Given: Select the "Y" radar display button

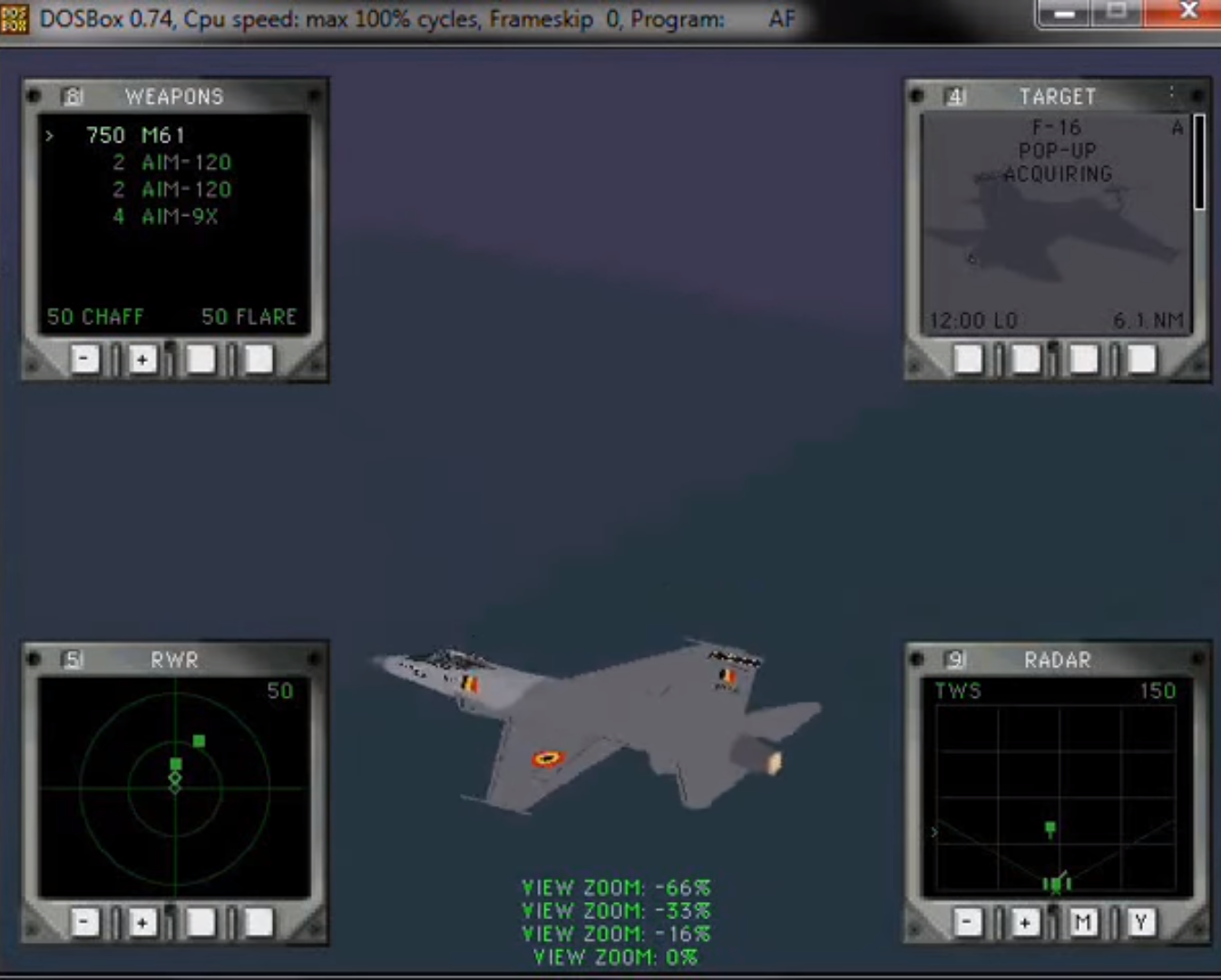Looking at the screenshot, I should pyautogui.click(x=1140, y=922).
